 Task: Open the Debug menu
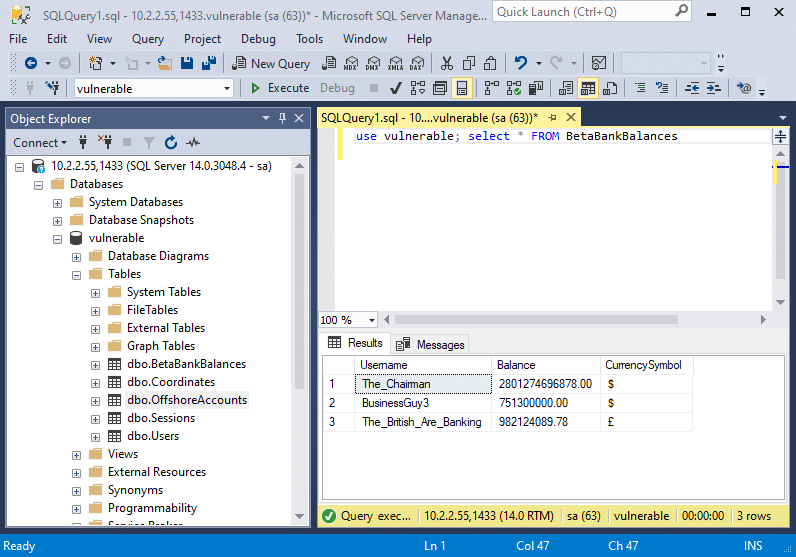[258, 39]
